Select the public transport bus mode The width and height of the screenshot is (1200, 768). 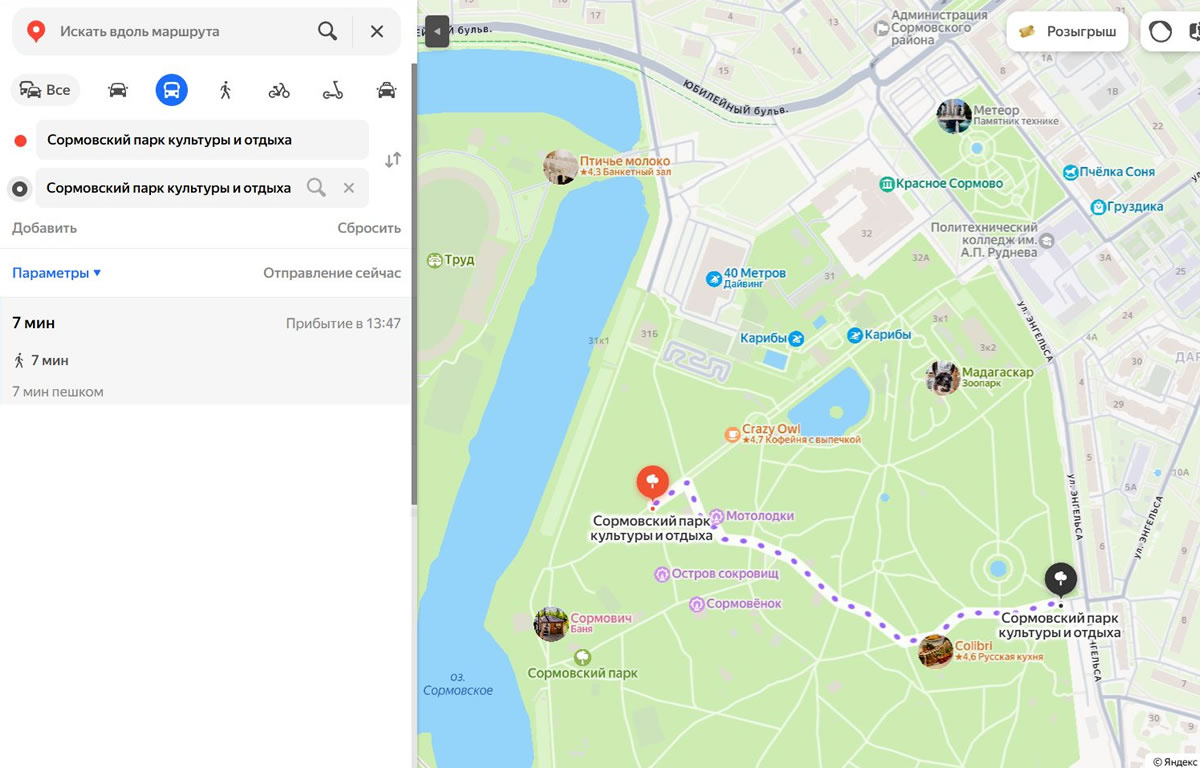point(171,90)
